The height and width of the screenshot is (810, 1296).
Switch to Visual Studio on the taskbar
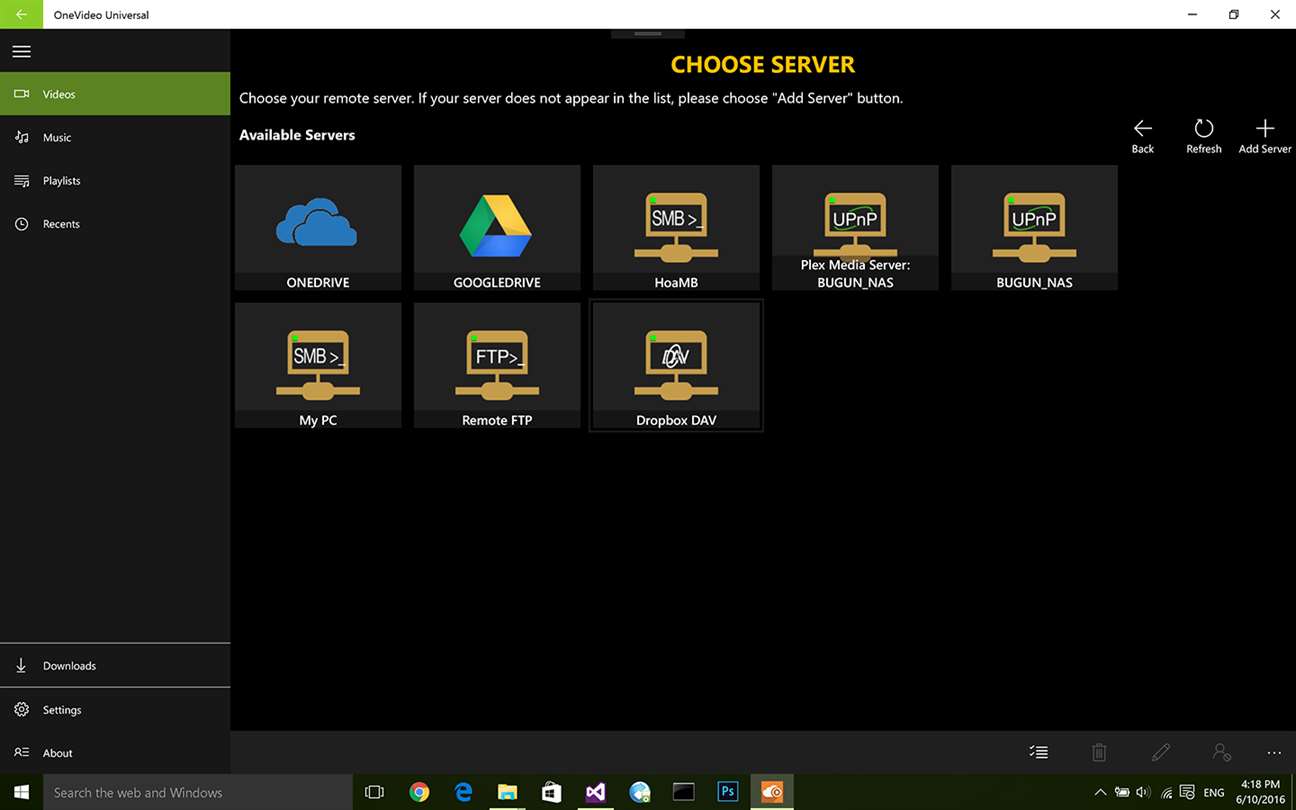tap(595, 792)
